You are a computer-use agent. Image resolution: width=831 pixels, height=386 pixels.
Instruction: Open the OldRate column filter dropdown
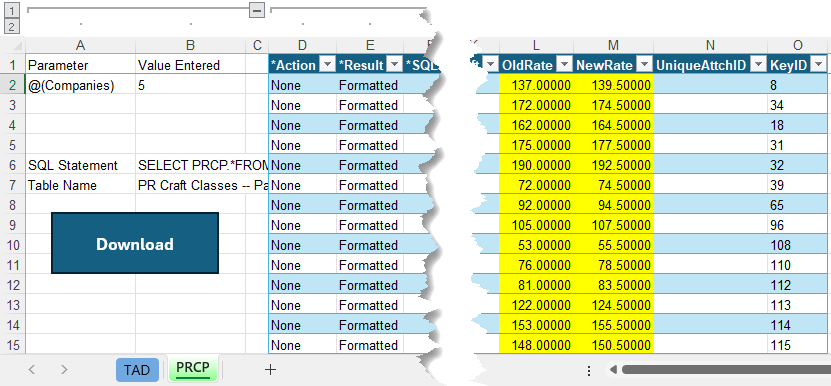point(565,65)
